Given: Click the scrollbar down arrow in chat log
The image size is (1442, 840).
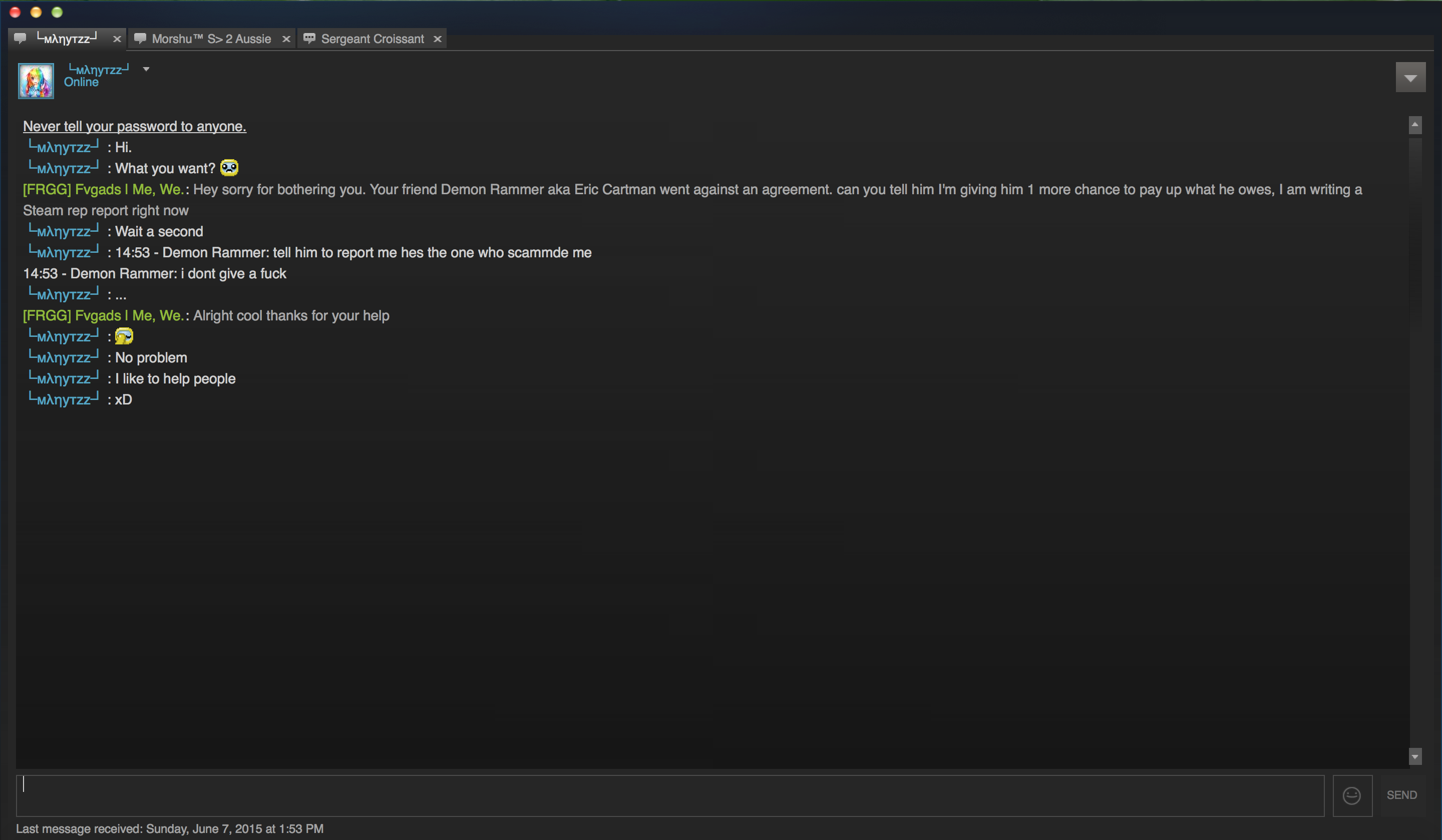Looking at the screenshot, I should tap(1414, 756).
